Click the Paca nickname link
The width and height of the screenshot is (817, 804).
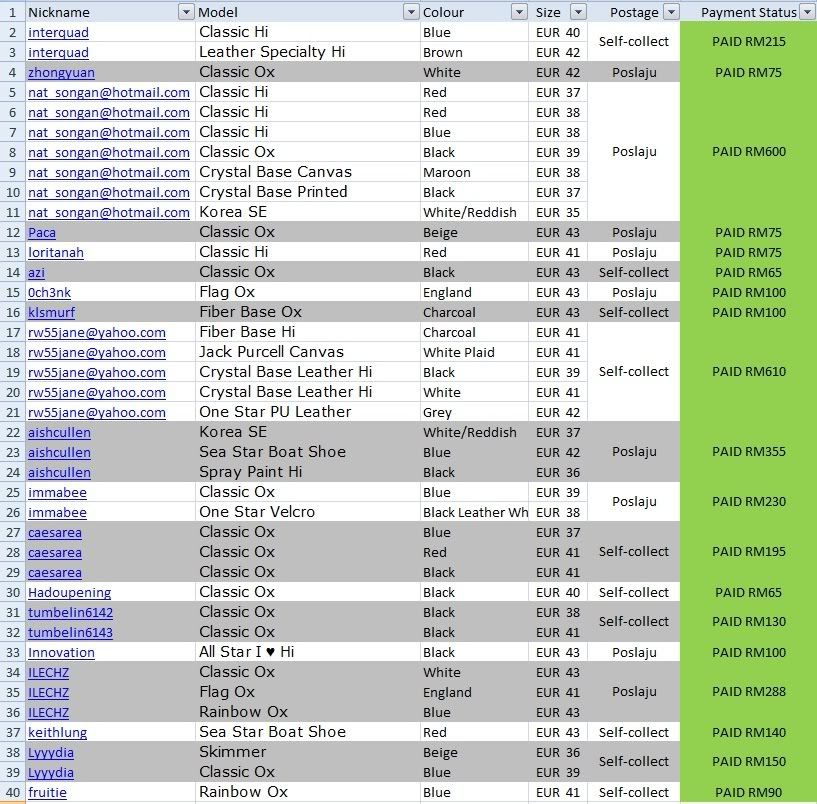pyautogui.click(x=42, y=232)
